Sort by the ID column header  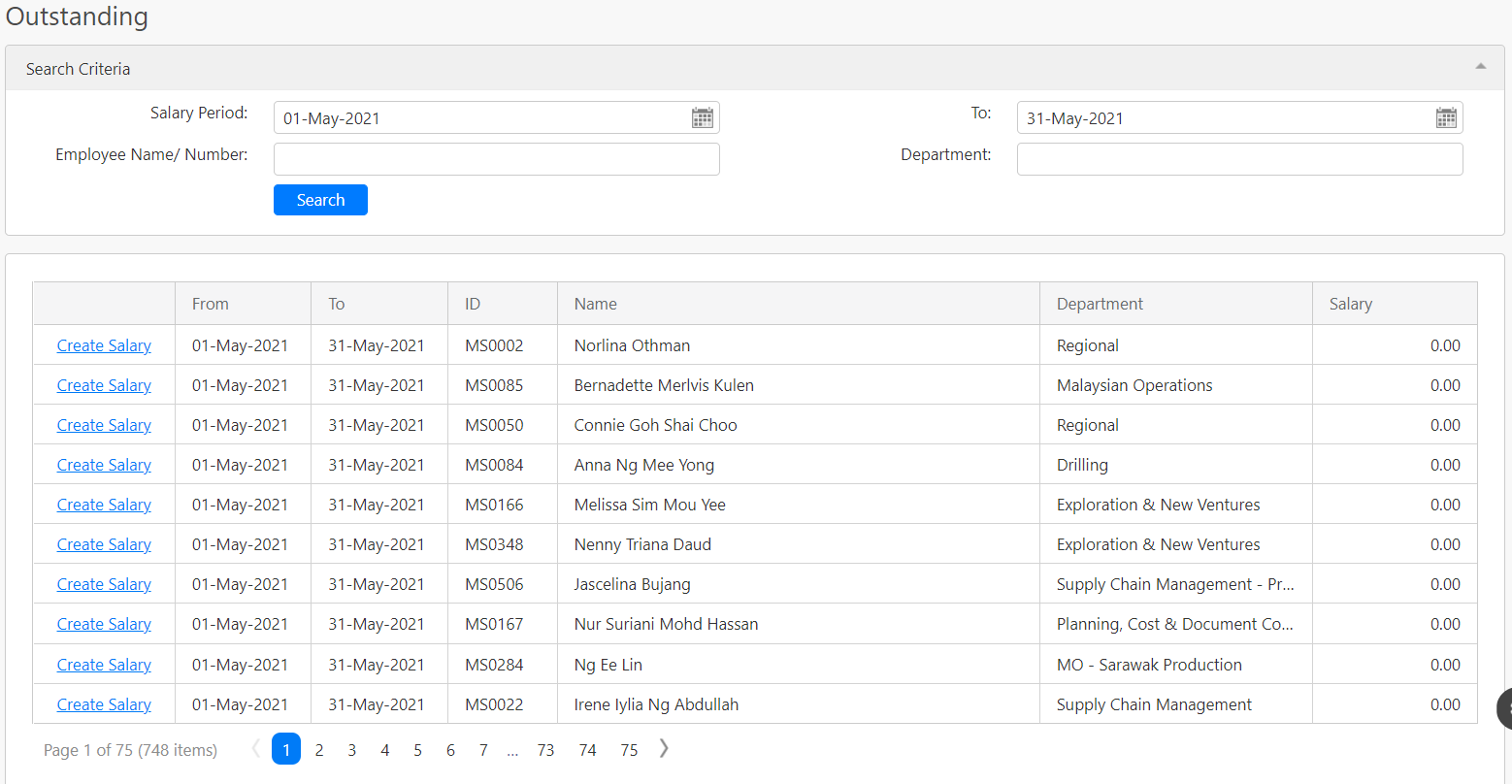click(x=503, y=304)
